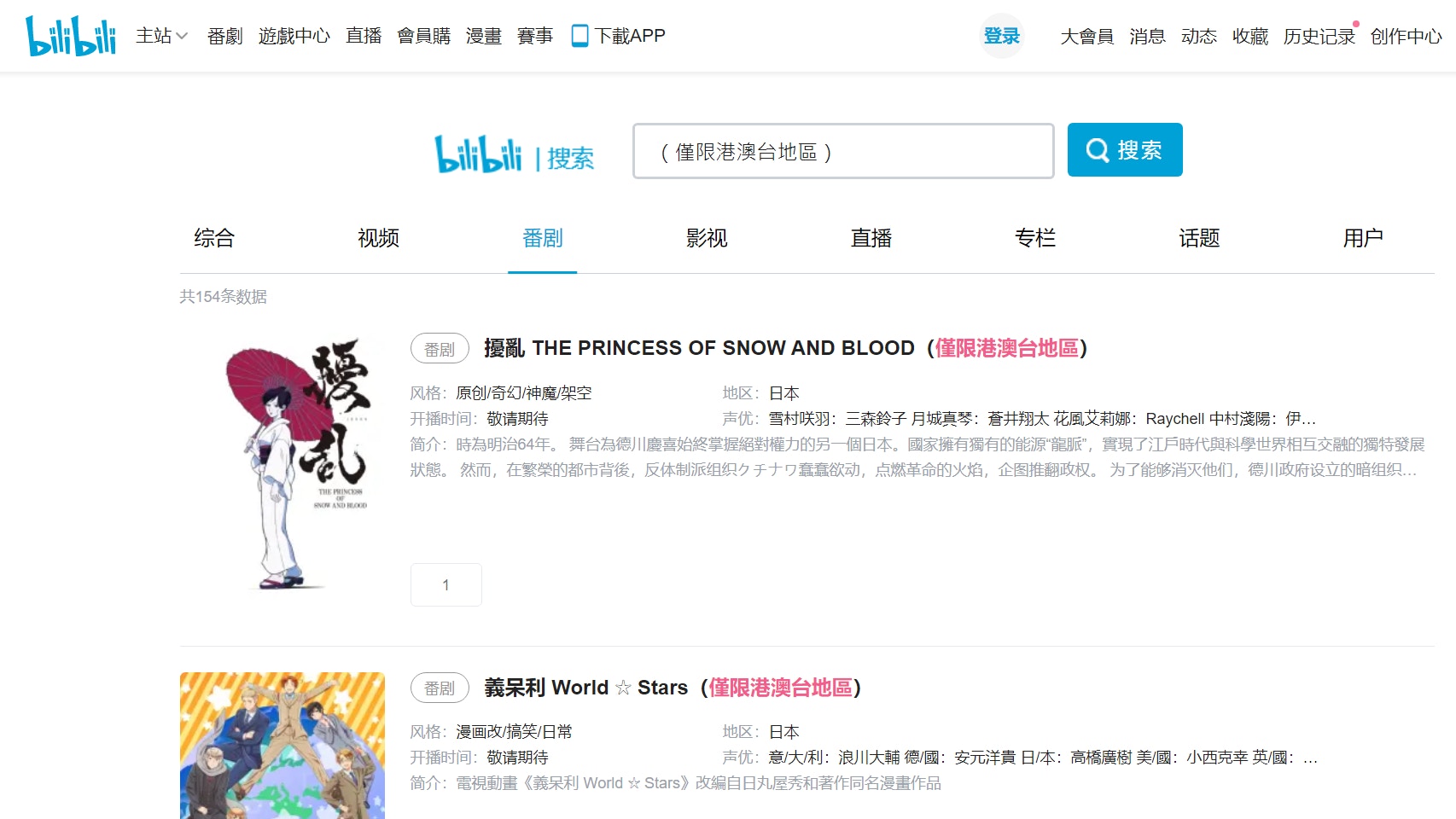The height and width of the screenshot is (819, 1456).
Task: Open 擾亂 THE PRINCESS OF SNOW AND BLOOD title
Action: 785,348
